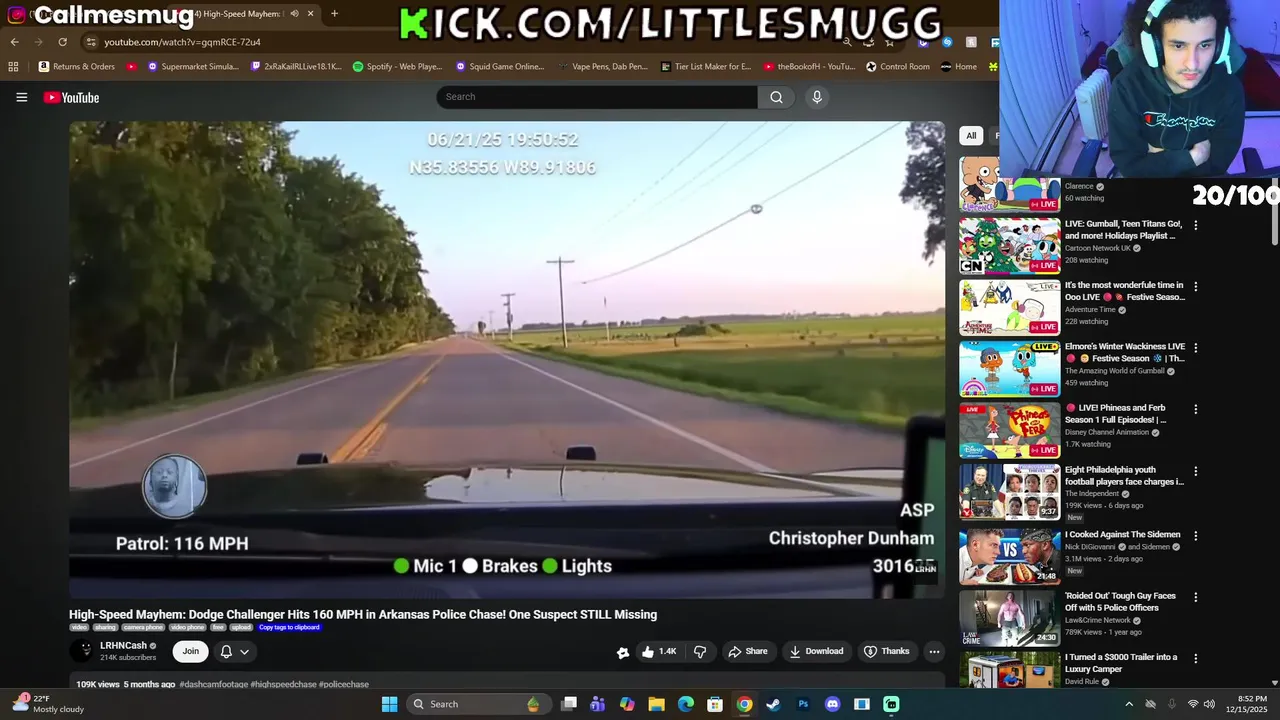Open more actions three-dot menu under video

click(x=934, y=651)
